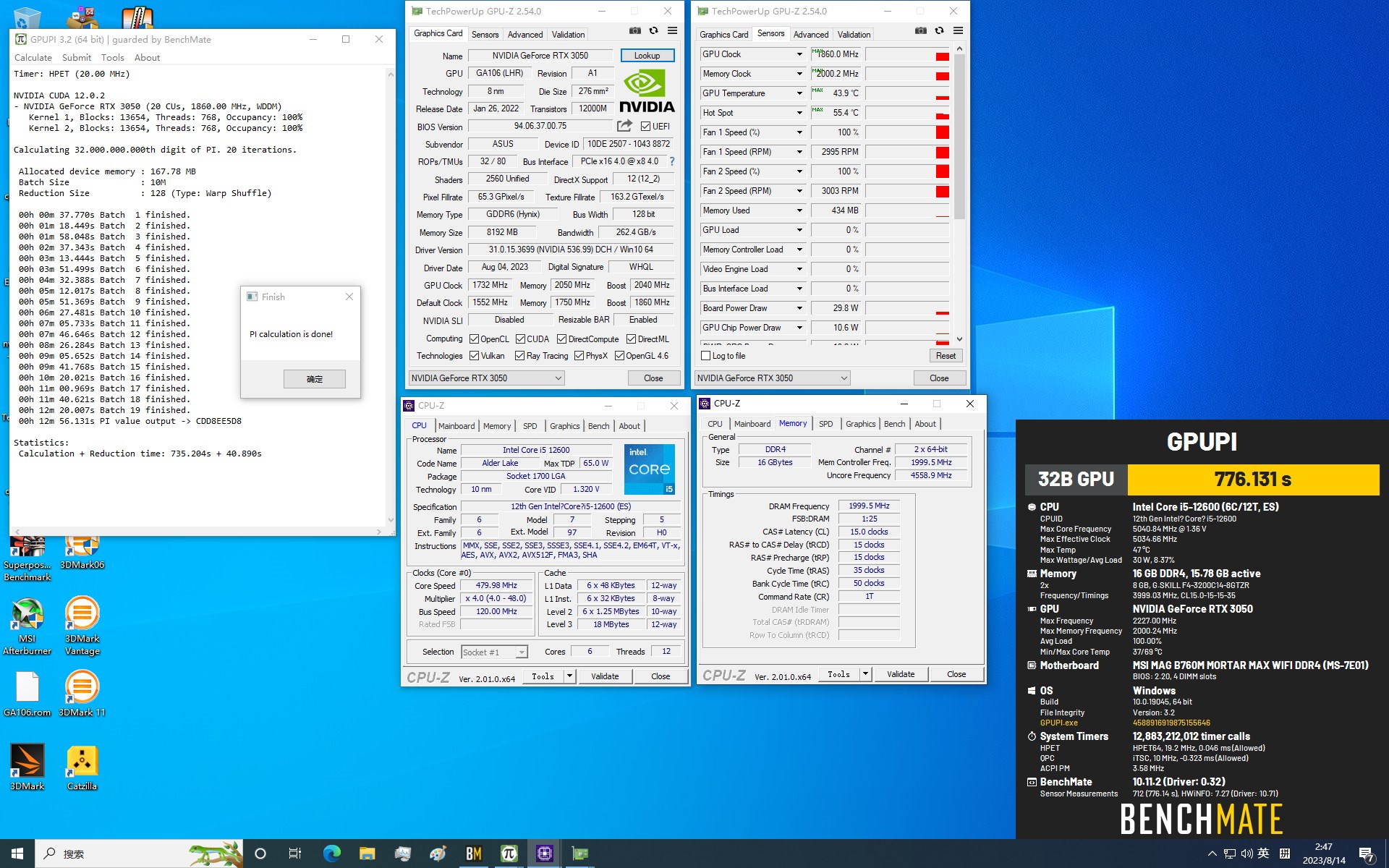Toggle DirectCompute checkbox
This screenshot has width=1389, height=868.
[562, 339]
